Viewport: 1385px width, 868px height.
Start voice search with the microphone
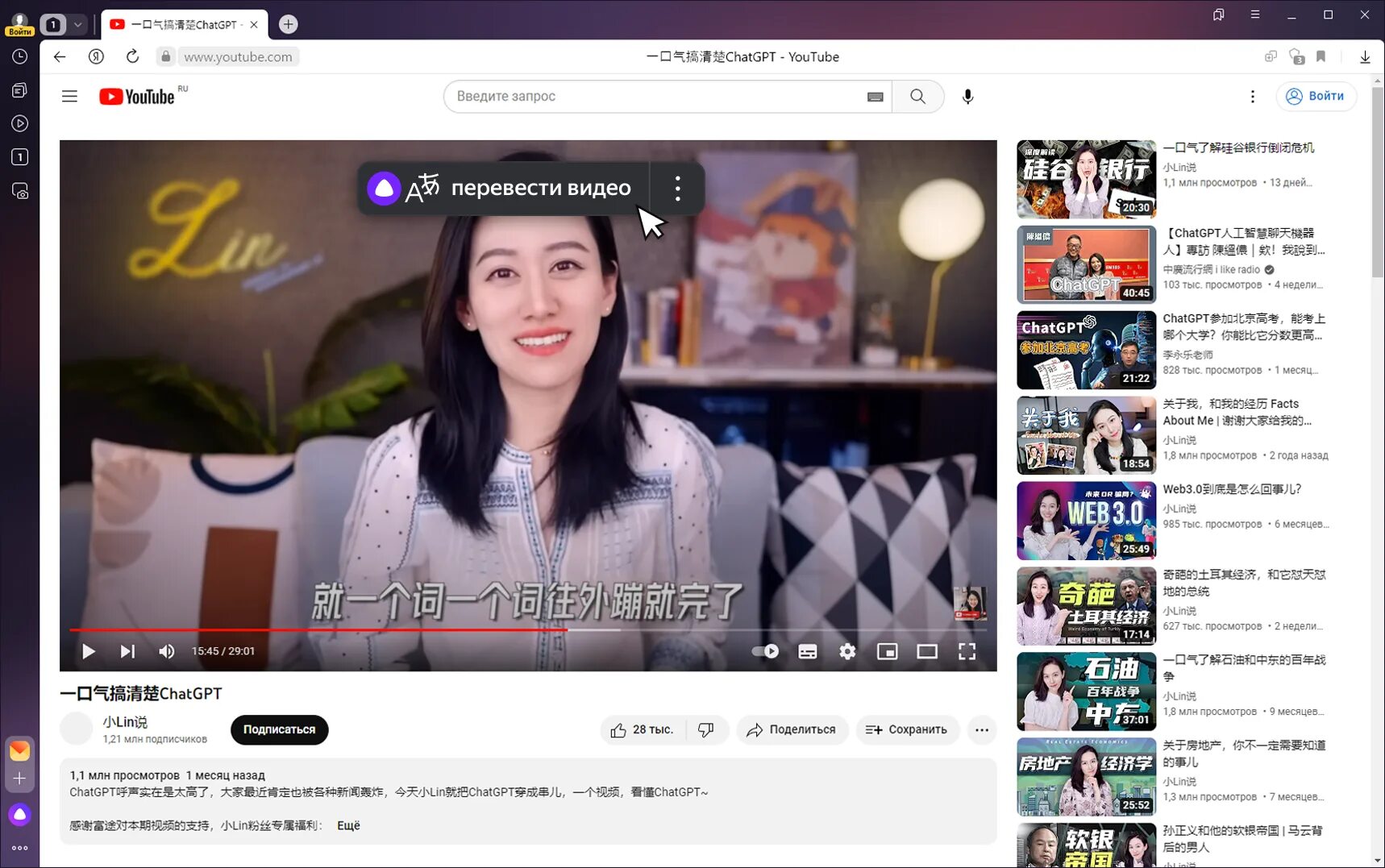[x=967, y=97]
